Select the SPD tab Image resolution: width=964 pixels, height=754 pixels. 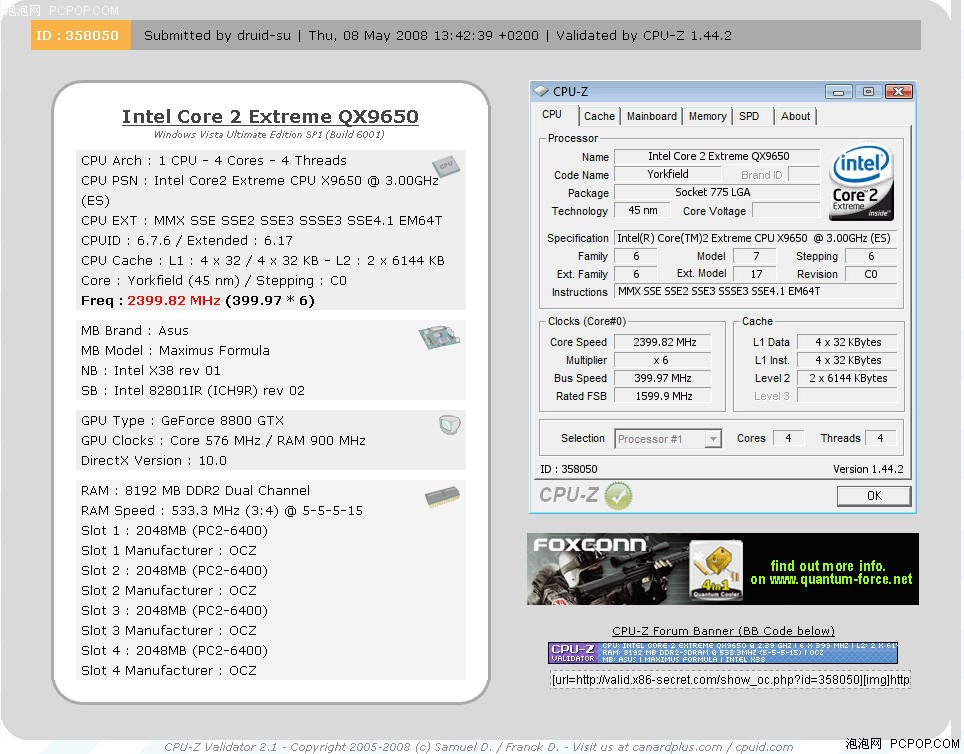[x=749, y=116]
